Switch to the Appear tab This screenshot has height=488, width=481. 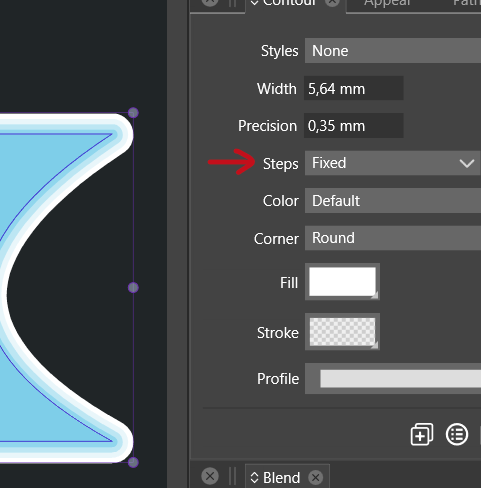tap(387, 3)
